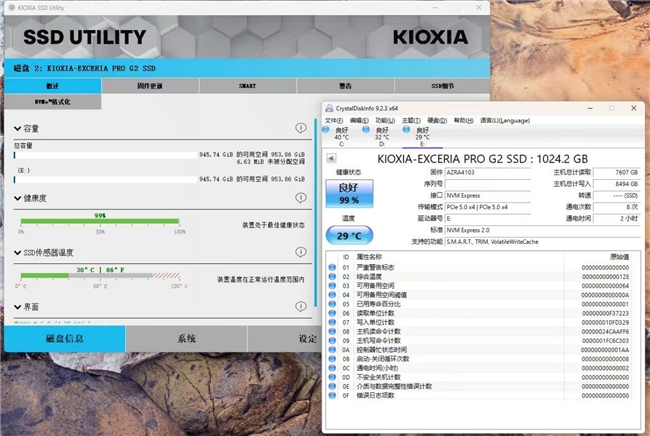Click the 通电时间 value 2 小时
Screen dimensions: 650x436
[617, 218]
